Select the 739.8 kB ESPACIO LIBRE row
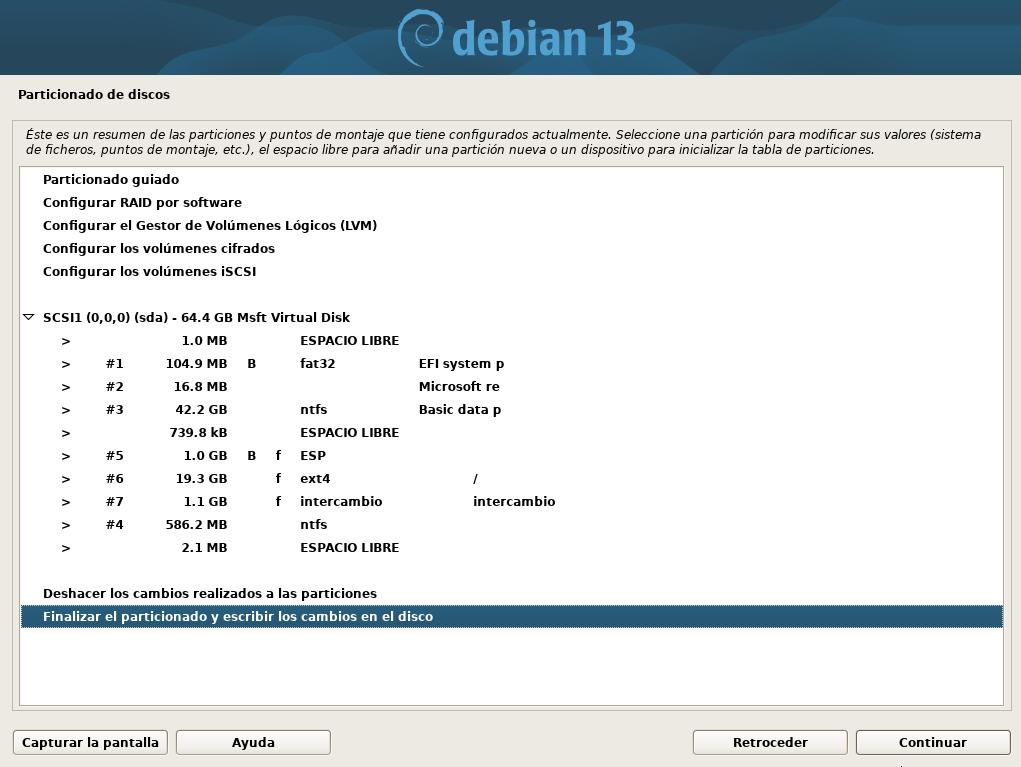1021x767 pixels. [x=511, y=432]
